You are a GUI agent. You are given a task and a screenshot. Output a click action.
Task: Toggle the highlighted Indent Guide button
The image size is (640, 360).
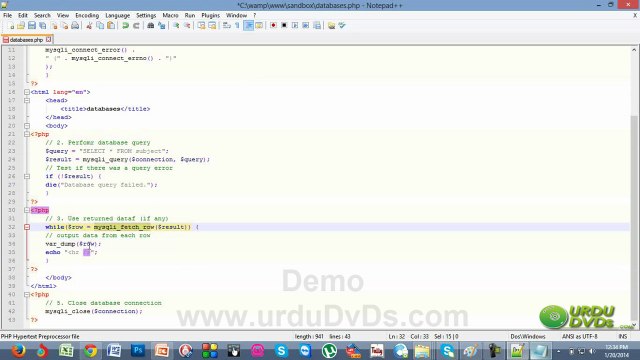coord(248,26)
